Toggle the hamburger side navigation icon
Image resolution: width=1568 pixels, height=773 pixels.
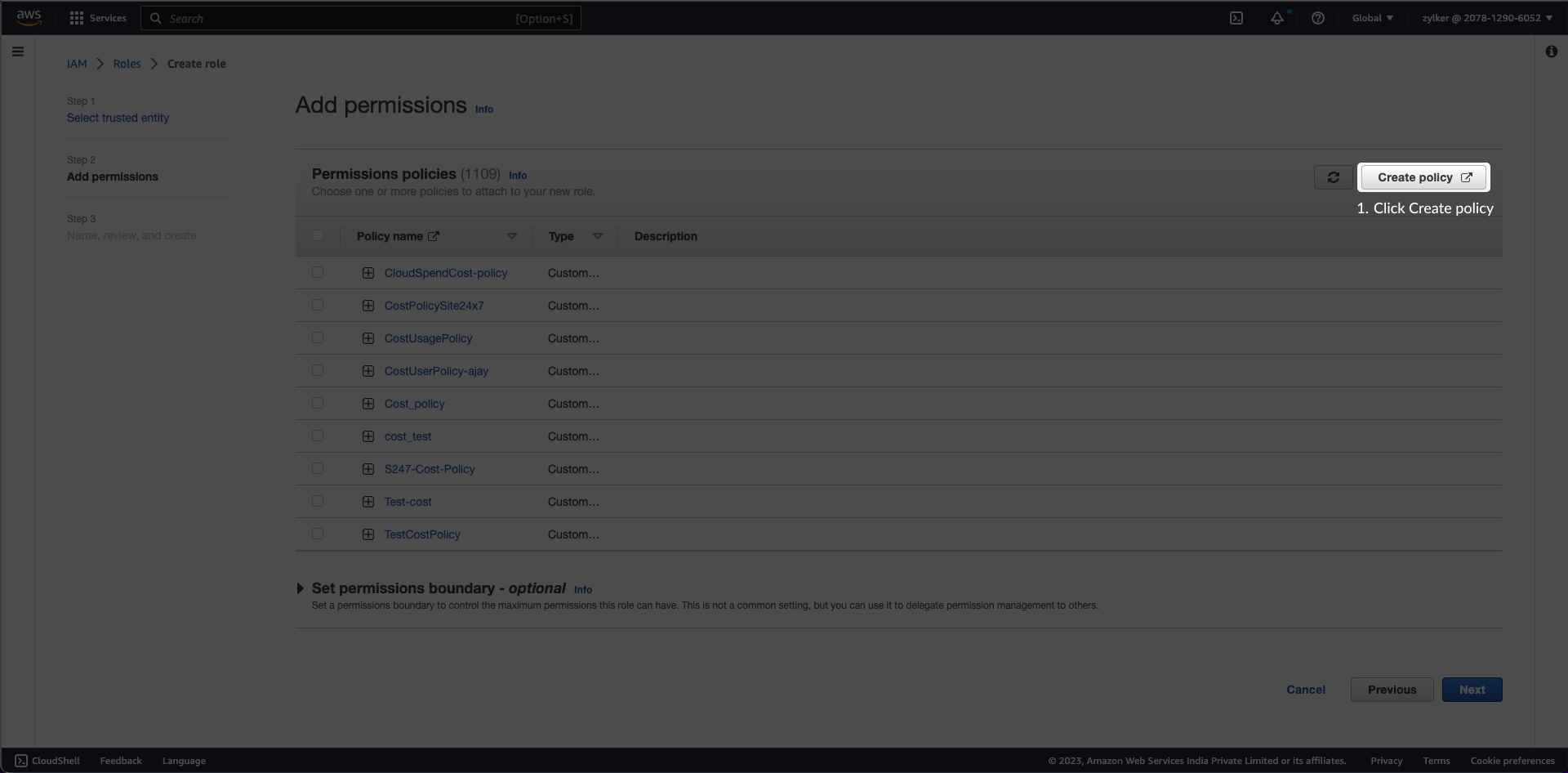pos(18,51)
